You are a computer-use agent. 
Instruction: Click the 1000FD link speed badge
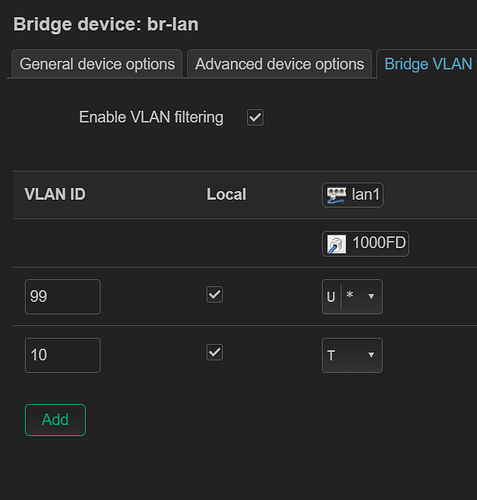pos(365,244)
